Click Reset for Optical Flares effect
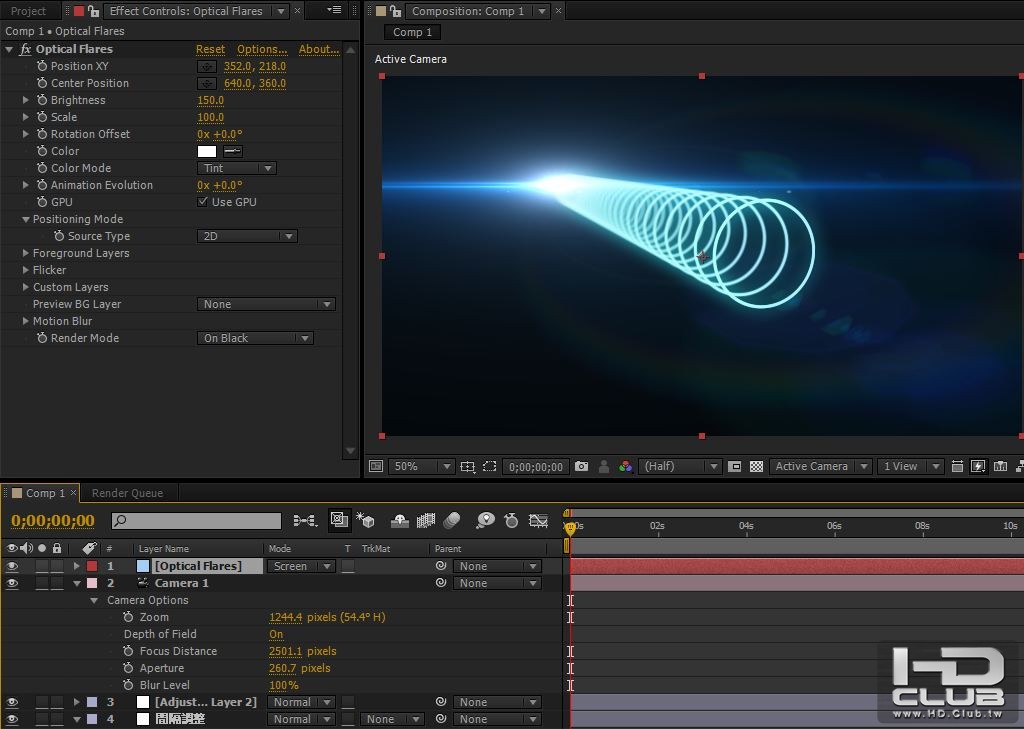1024x729 pixels. (210, 49)
